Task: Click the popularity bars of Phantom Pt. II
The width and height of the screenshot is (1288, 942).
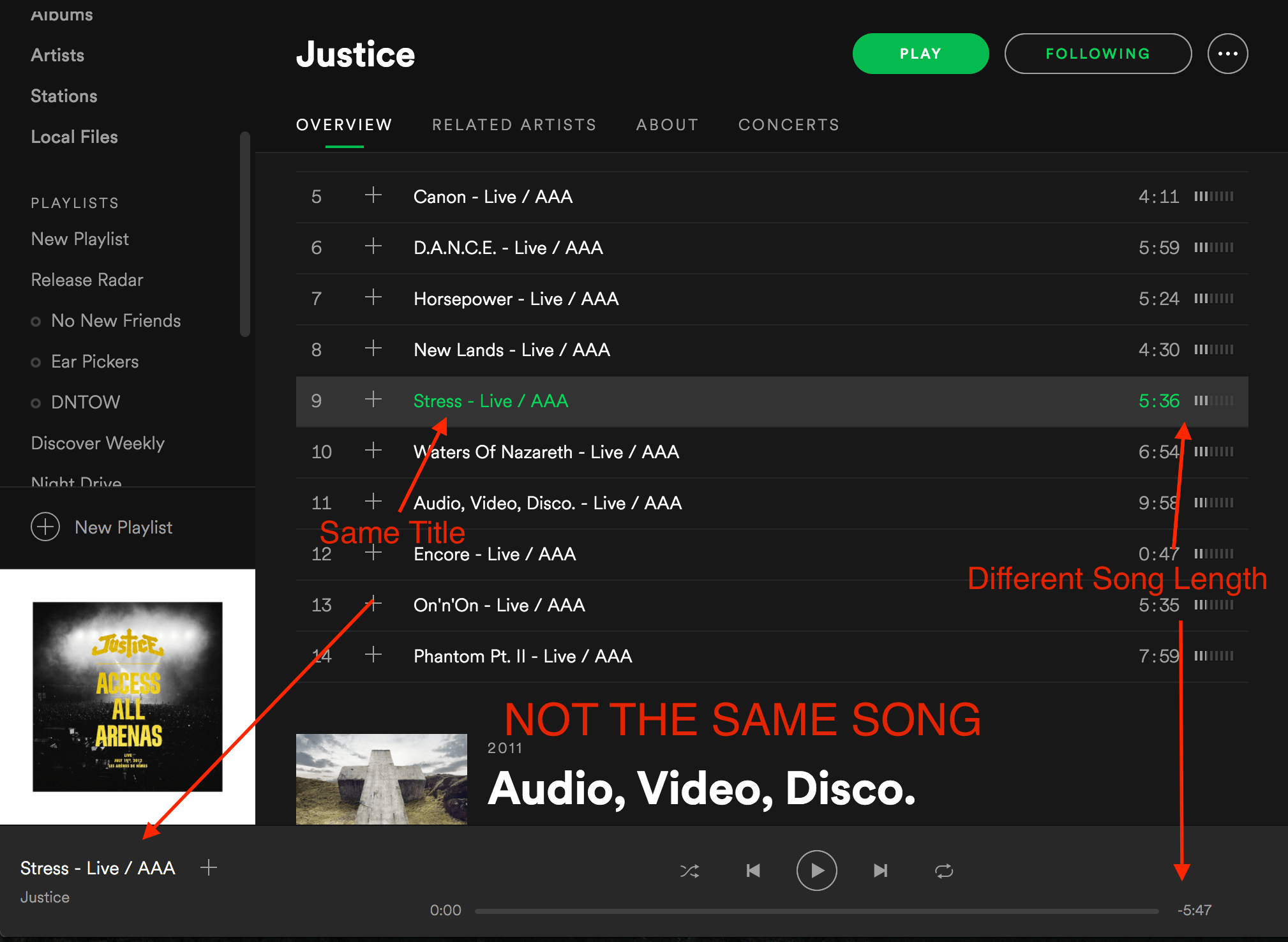Action: (1213, 656)
